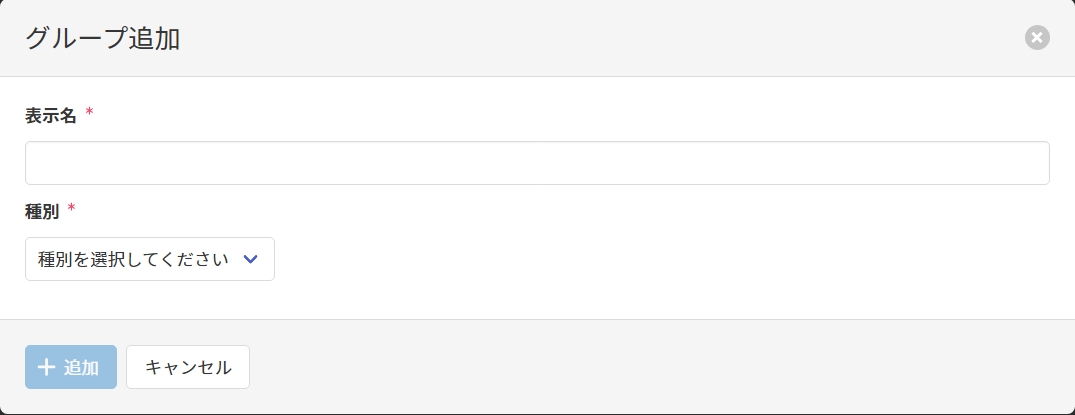The width and height of the screenshot is (1075, 415).
Task: Focus the 表示名 text input field
Action: [x=537, y=163]
